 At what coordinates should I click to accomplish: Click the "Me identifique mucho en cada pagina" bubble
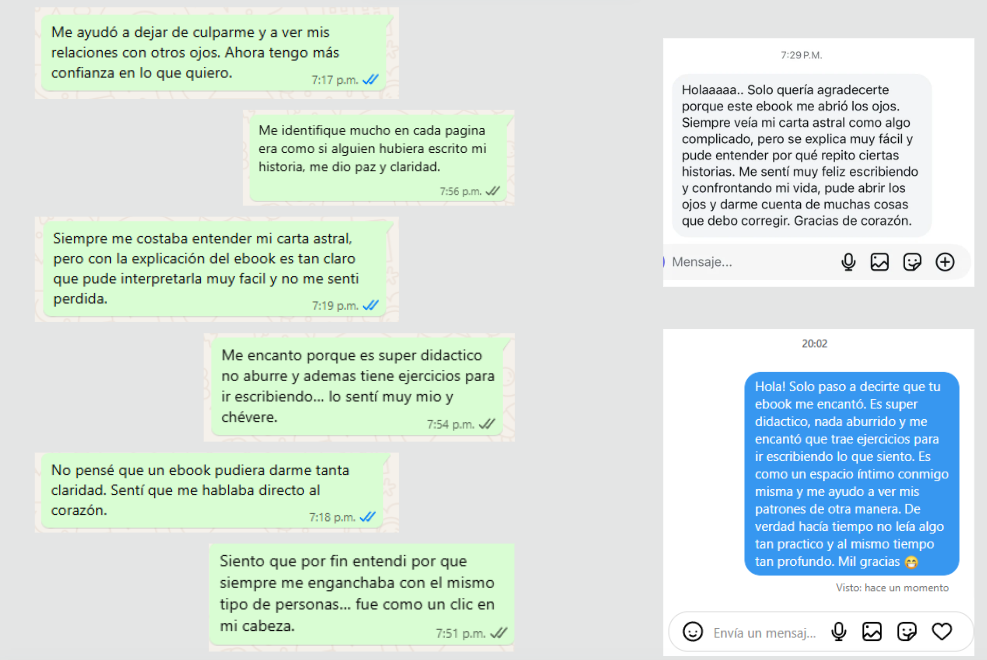click(379, 158)
